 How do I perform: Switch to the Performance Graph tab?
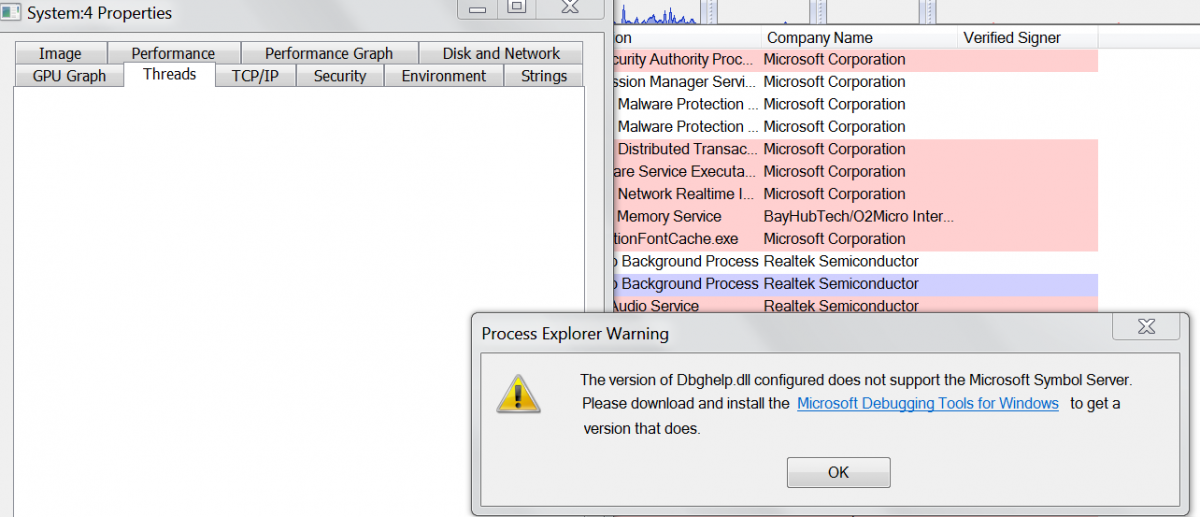click(x=329, y=54)
